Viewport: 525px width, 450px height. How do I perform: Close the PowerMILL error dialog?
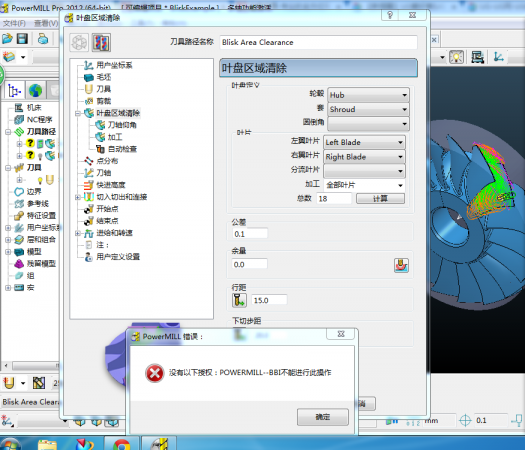coord(341,334)
